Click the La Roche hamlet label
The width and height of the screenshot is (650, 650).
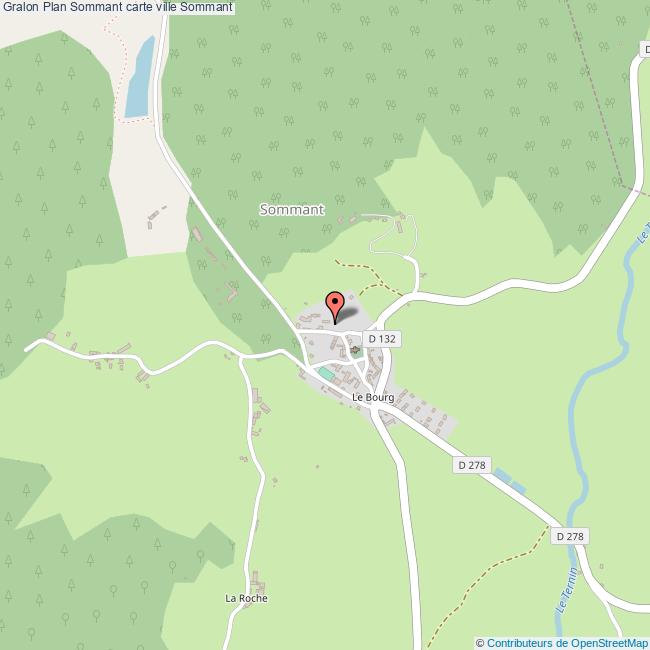coord(246,598)
